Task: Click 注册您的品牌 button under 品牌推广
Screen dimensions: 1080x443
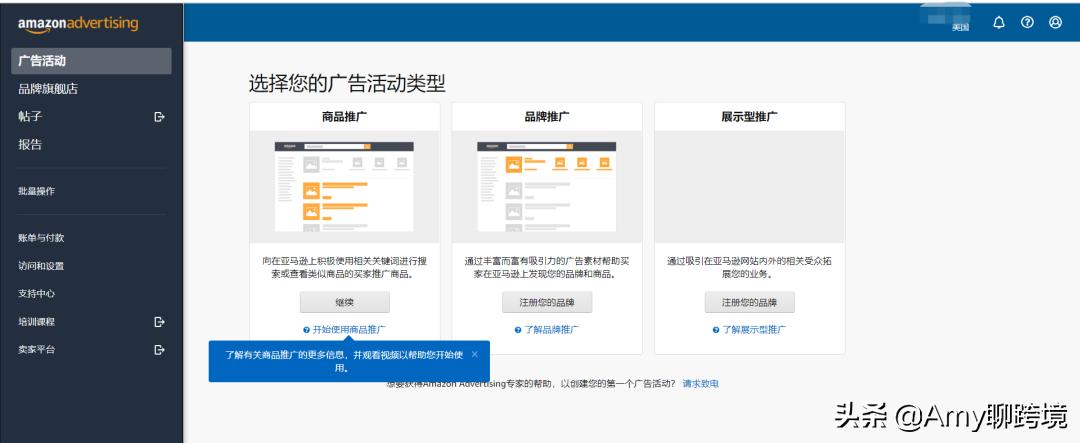Action: [547, 302]
